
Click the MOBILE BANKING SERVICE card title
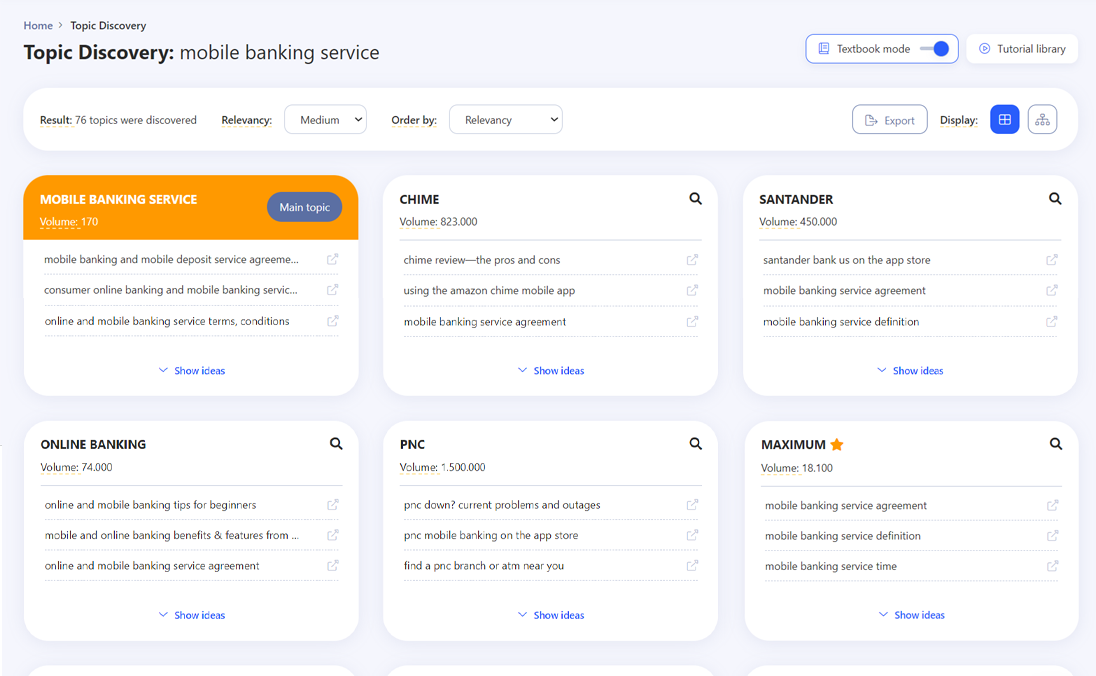point(119,199)
